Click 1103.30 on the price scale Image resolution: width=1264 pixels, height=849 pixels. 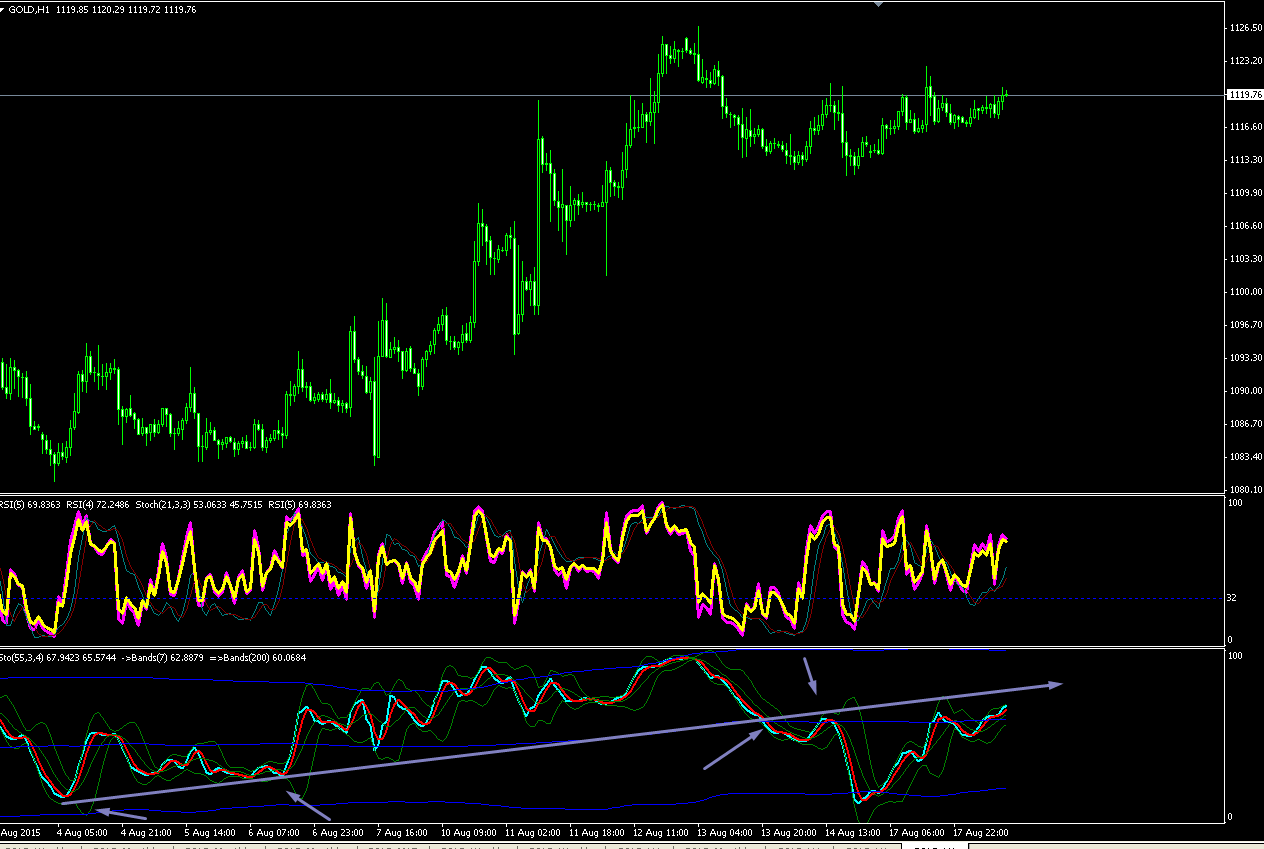pyautogui.click(x=1245, y=259)
